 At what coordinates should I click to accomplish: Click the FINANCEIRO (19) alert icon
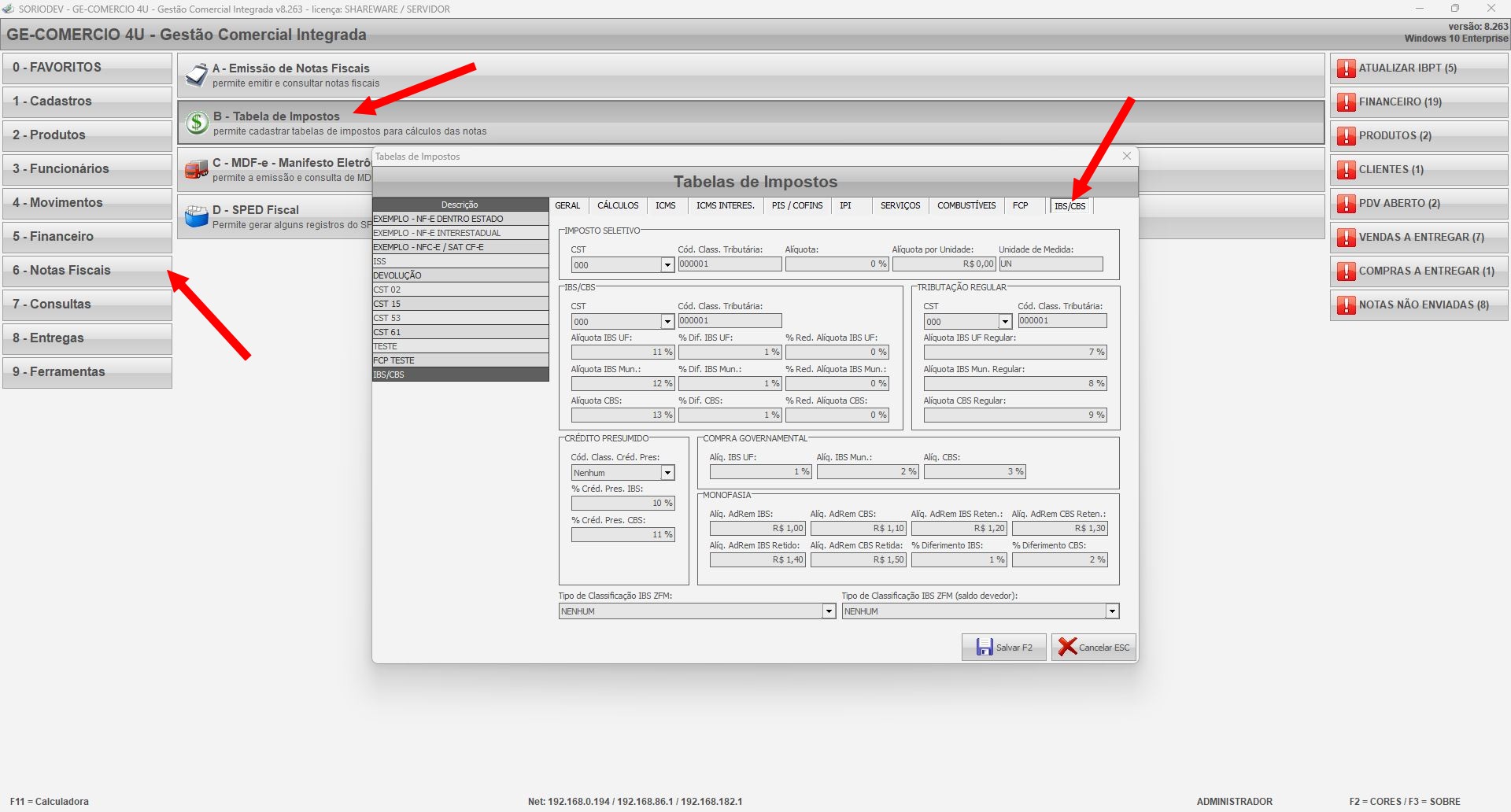[1347, 102]
